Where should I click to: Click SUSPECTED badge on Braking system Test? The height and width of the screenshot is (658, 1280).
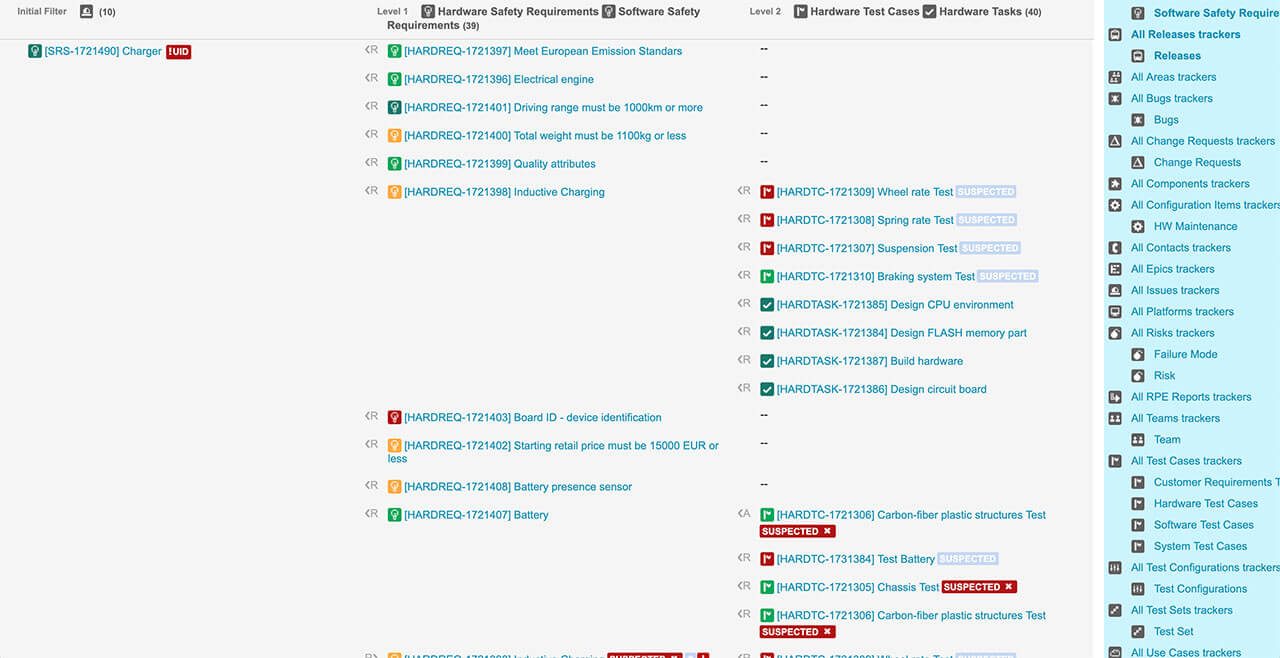click(1008, 276)
